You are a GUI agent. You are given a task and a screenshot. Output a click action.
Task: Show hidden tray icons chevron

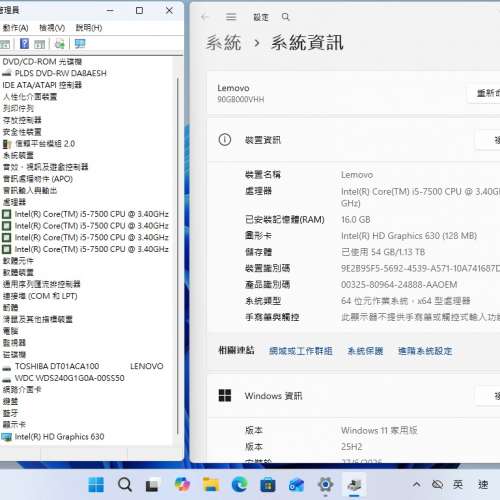coord(417,484)
